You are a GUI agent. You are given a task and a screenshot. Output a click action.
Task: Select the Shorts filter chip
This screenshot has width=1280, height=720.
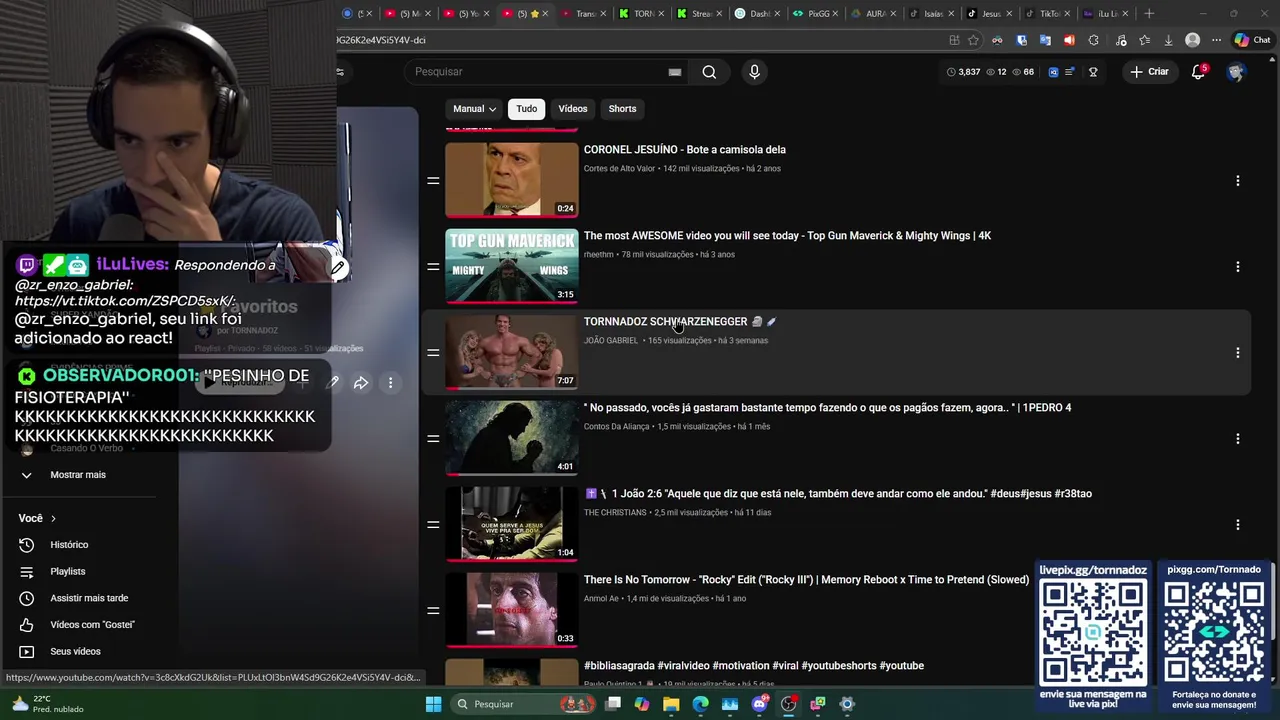click(622, 109)
